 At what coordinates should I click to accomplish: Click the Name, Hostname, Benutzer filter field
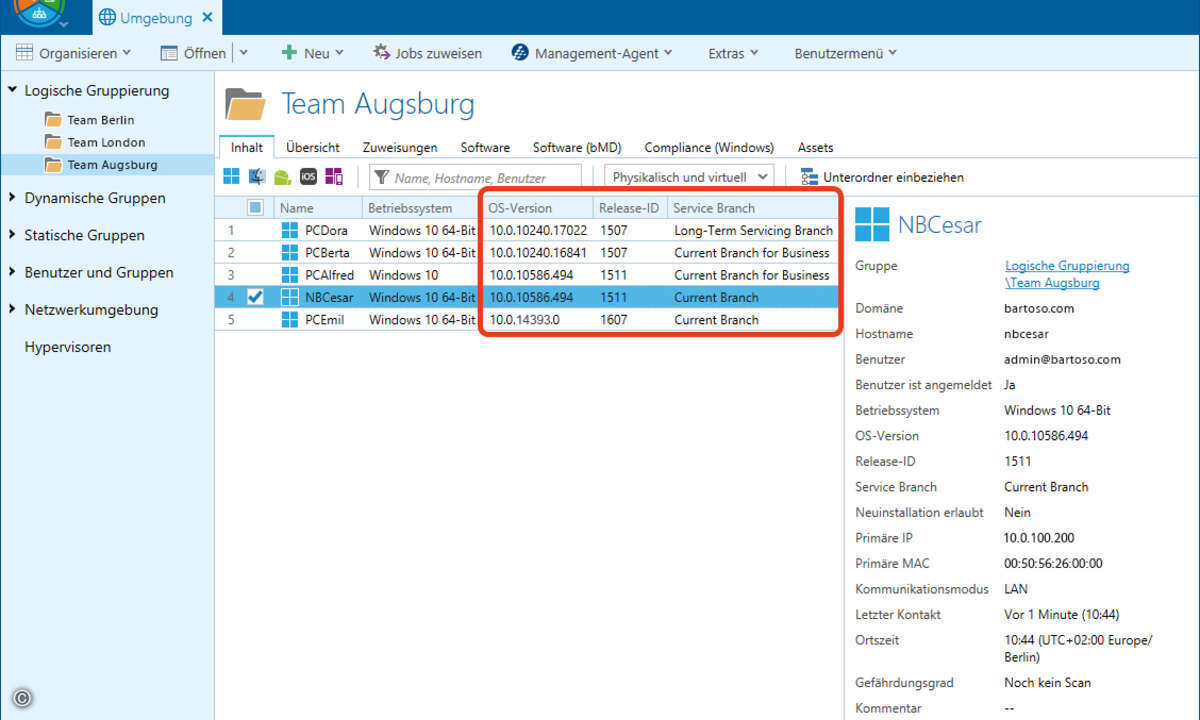point(475,177)
